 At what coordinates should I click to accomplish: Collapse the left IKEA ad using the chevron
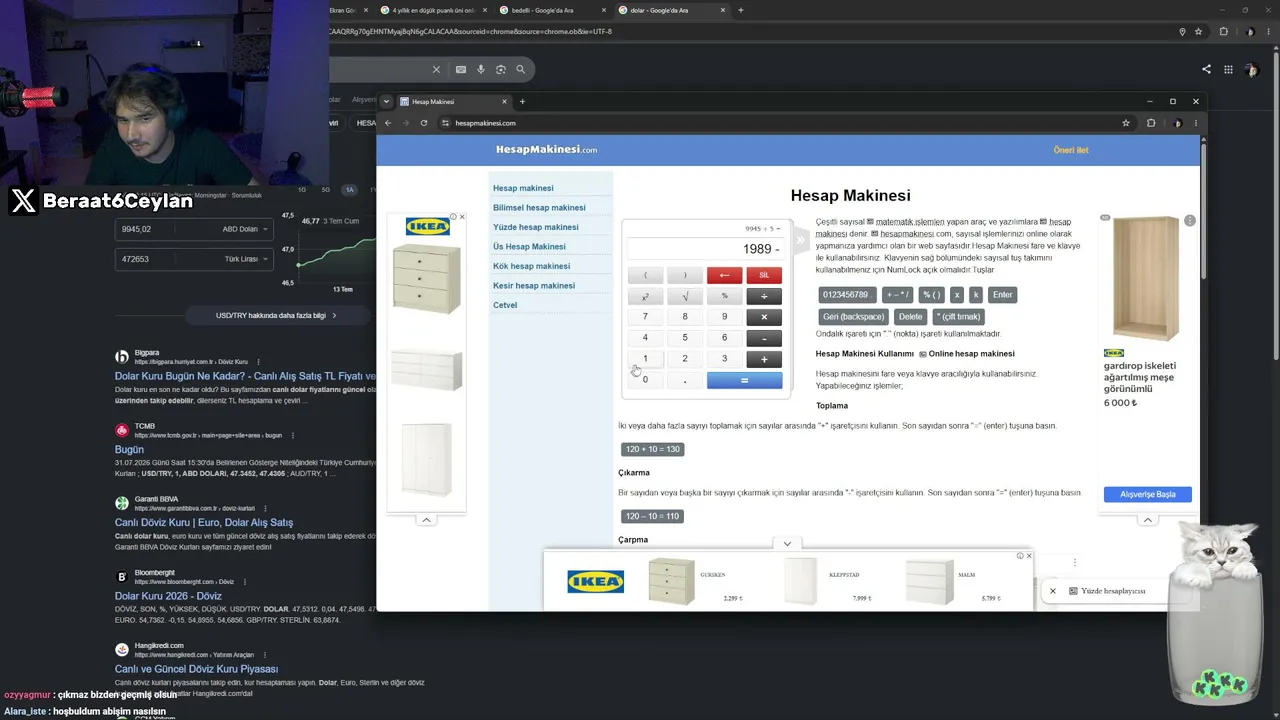tap(426, 520)
